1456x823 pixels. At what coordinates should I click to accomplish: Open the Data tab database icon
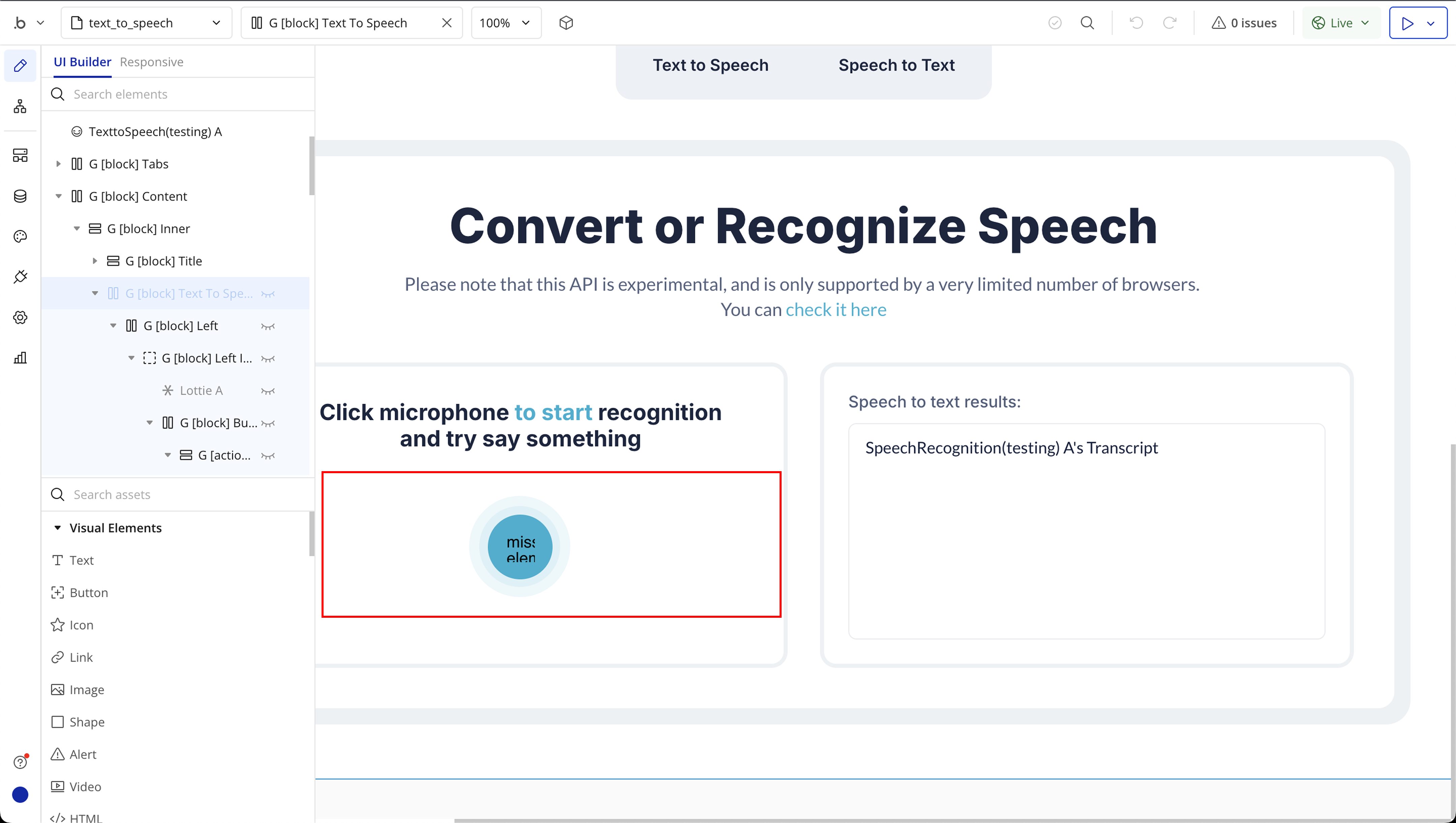tap(20, 196)
